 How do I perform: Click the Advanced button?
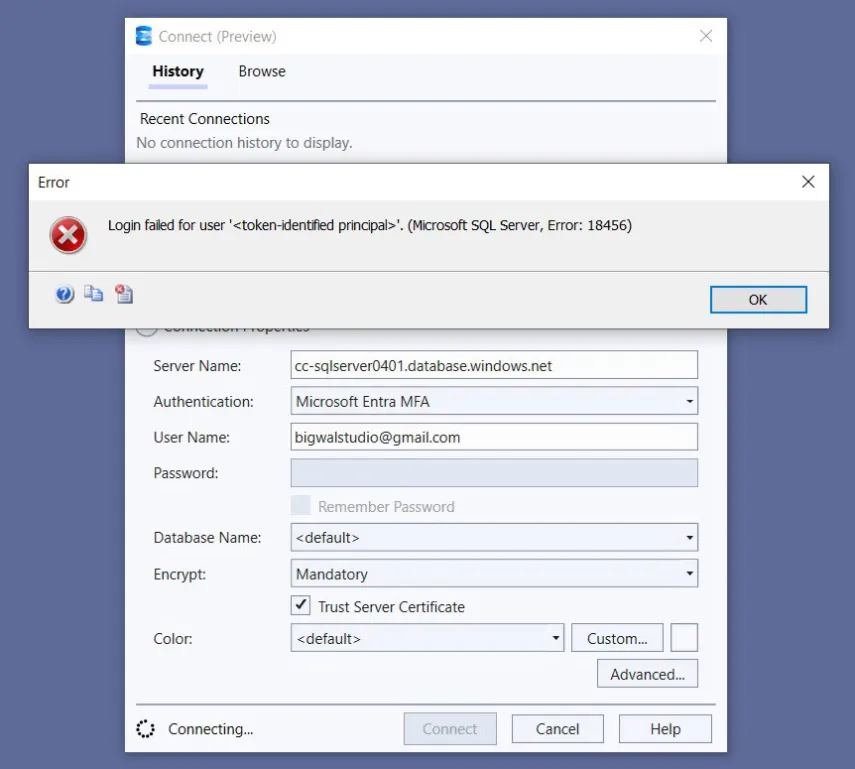(647, 673)
